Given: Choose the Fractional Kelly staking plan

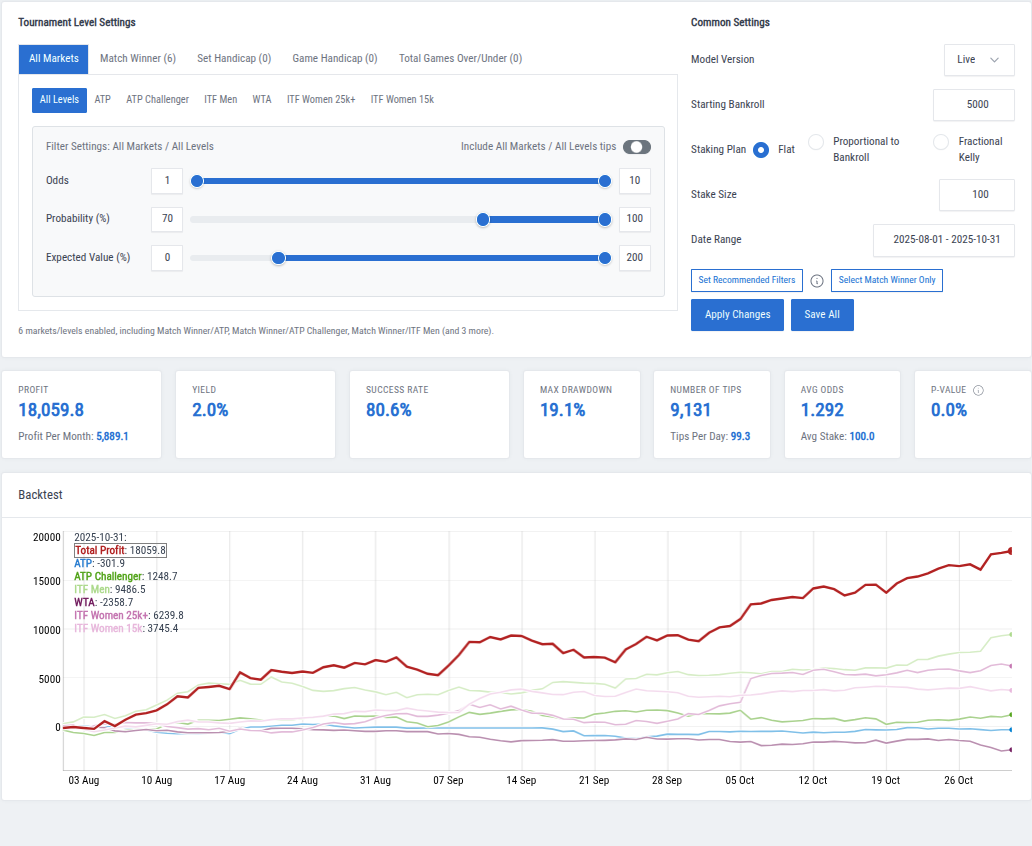Looking at the screenshot, I should (940, 141).
